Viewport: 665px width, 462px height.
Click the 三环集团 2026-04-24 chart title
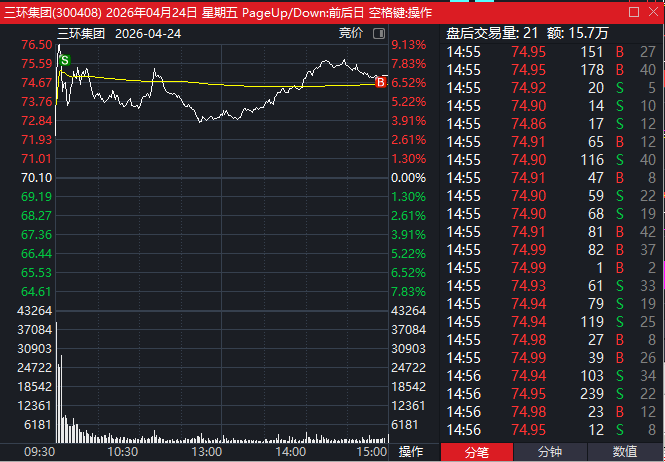[119, 34]
